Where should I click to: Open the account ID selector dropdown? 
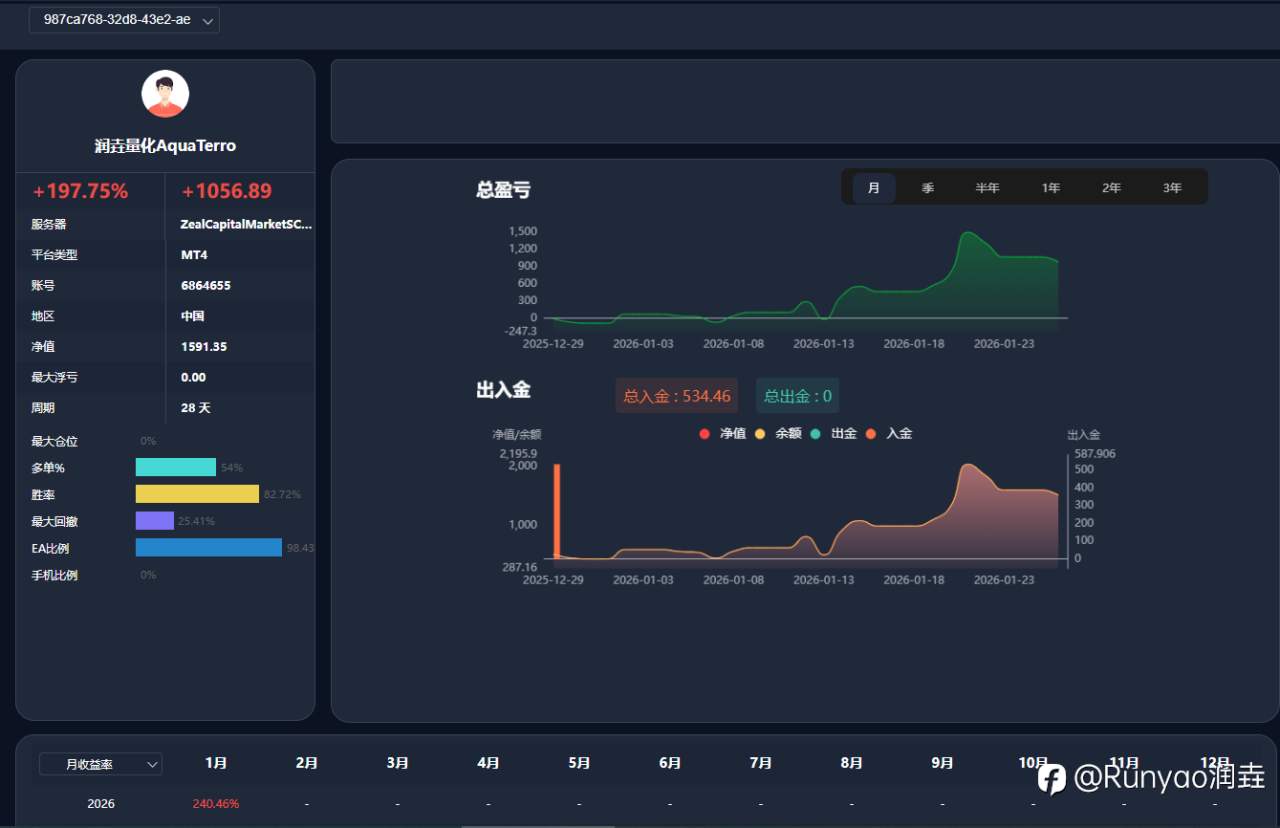tap(123, 19)
